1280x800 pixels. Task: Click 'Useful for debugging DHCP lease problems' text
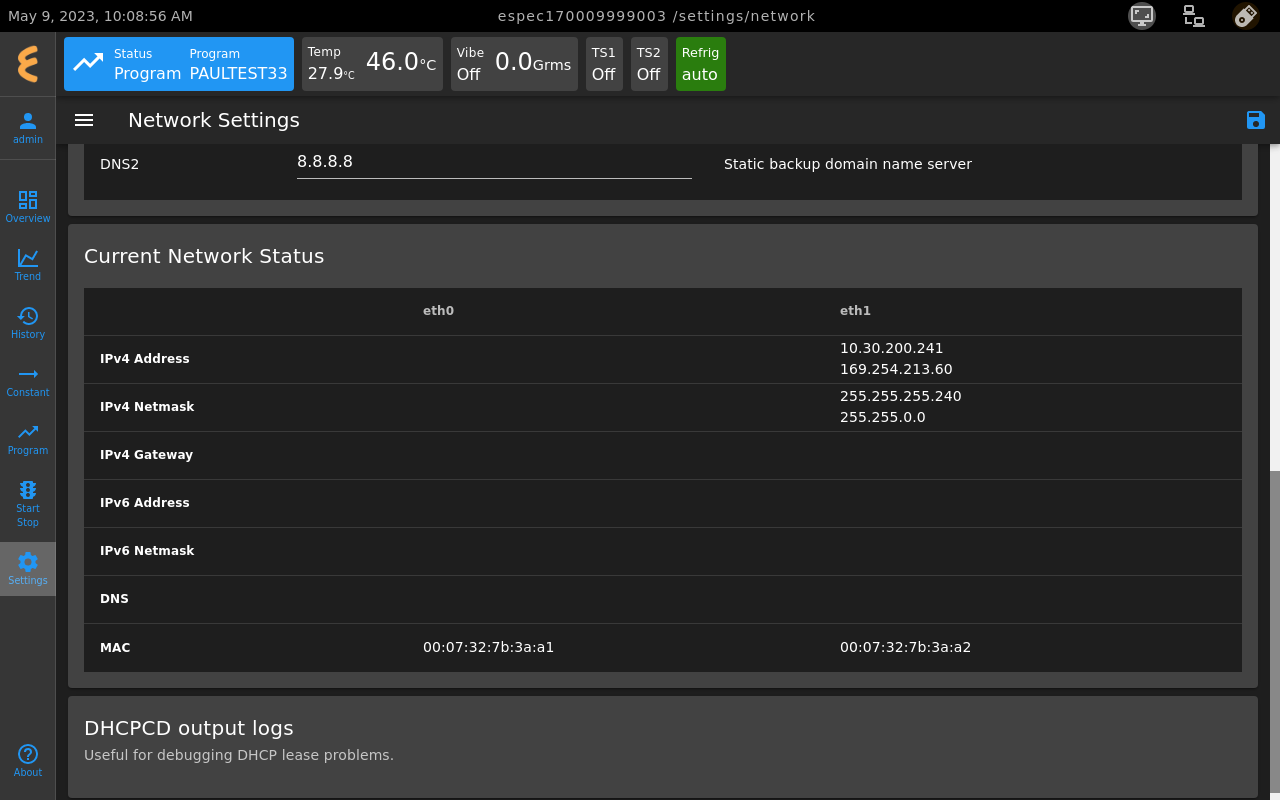click(239, 755)
